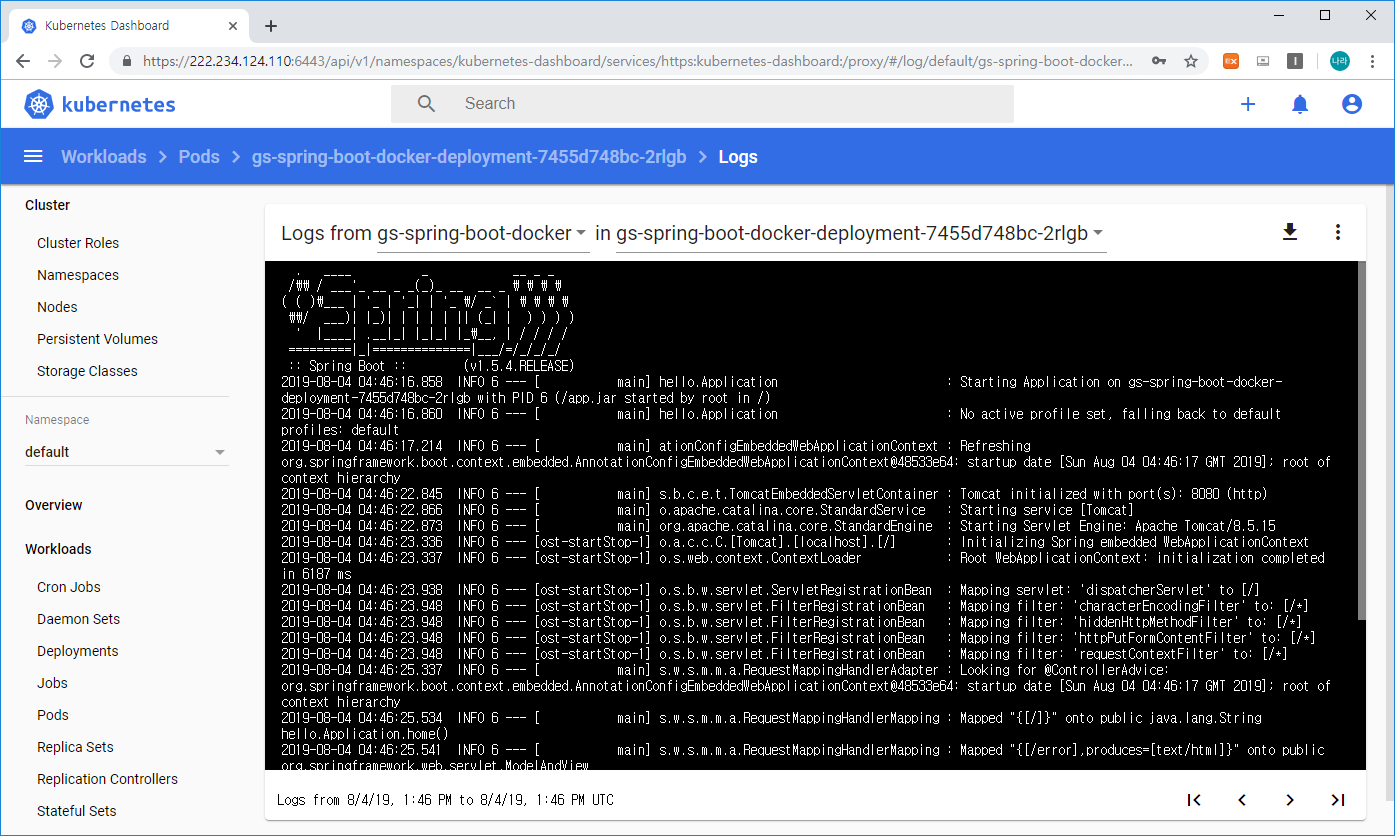Open a new browser tab
Screen dimensions: 1395x836
[270, 26]
